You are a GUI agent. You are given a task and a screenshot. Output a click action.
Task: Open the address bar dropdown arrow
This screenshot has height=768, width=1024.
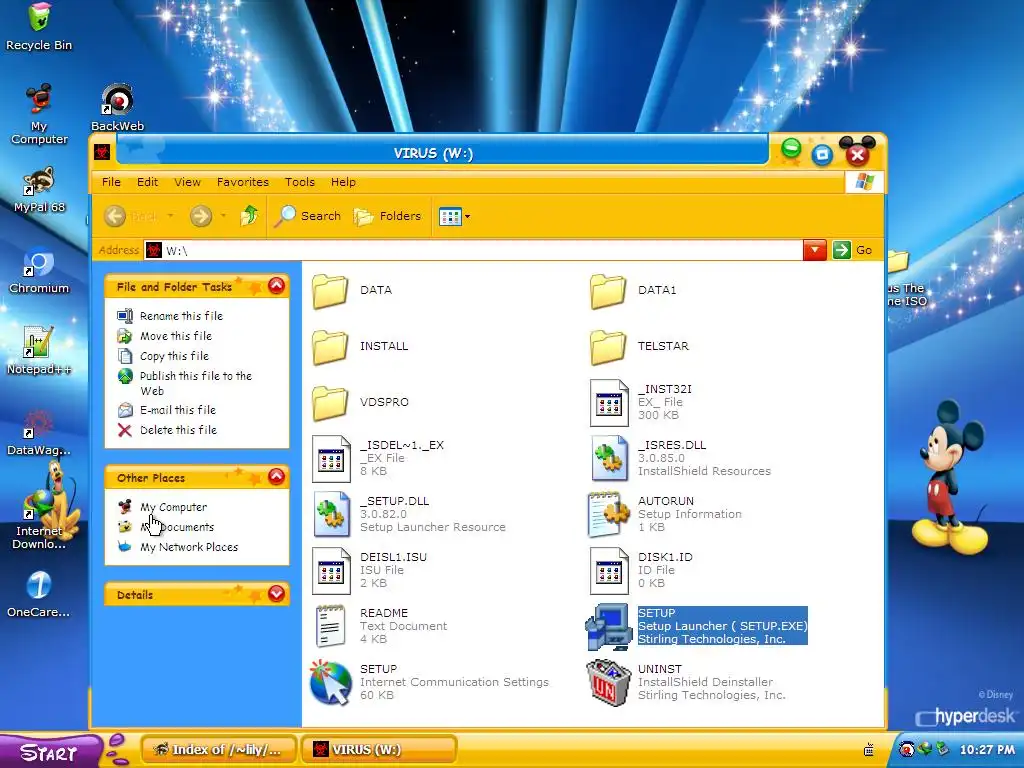pyautogui.click(x=815, y=250)
